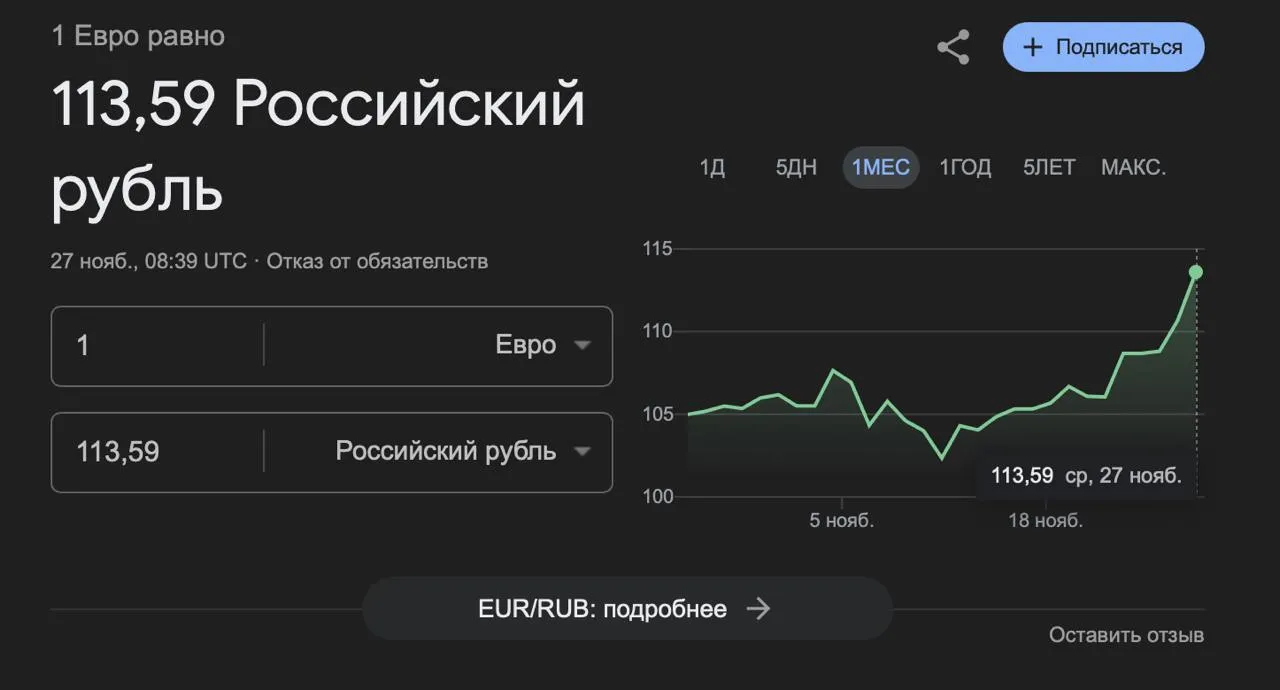Click the euro amount input field

pos(158,345)
